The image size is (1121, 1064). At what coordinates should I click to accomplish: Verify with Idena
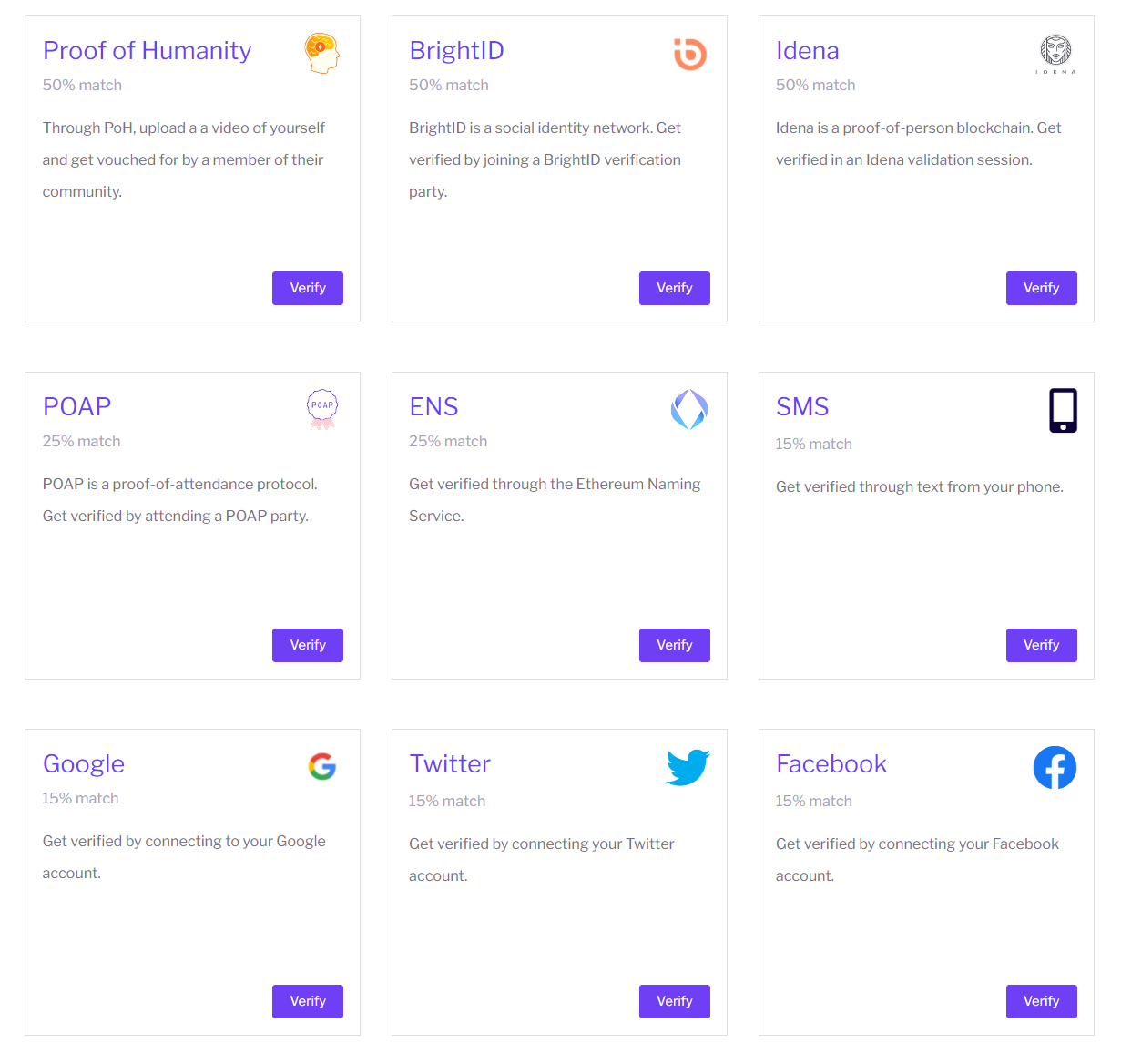pyautogui.click(x=1041, y=288)
